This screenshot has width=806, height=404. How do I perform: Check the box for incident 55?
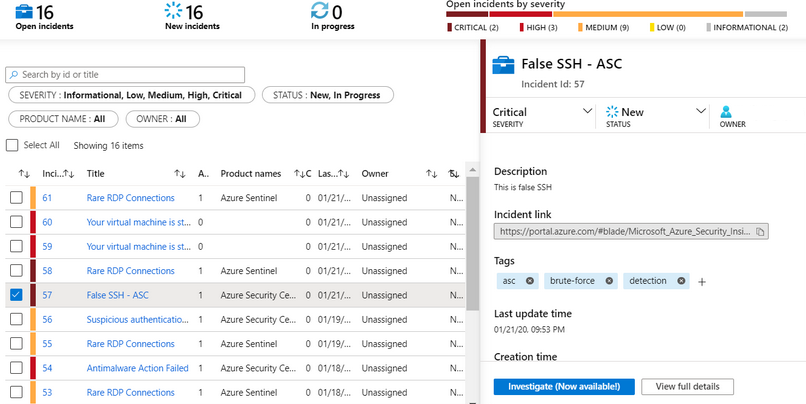click(16, 343)
